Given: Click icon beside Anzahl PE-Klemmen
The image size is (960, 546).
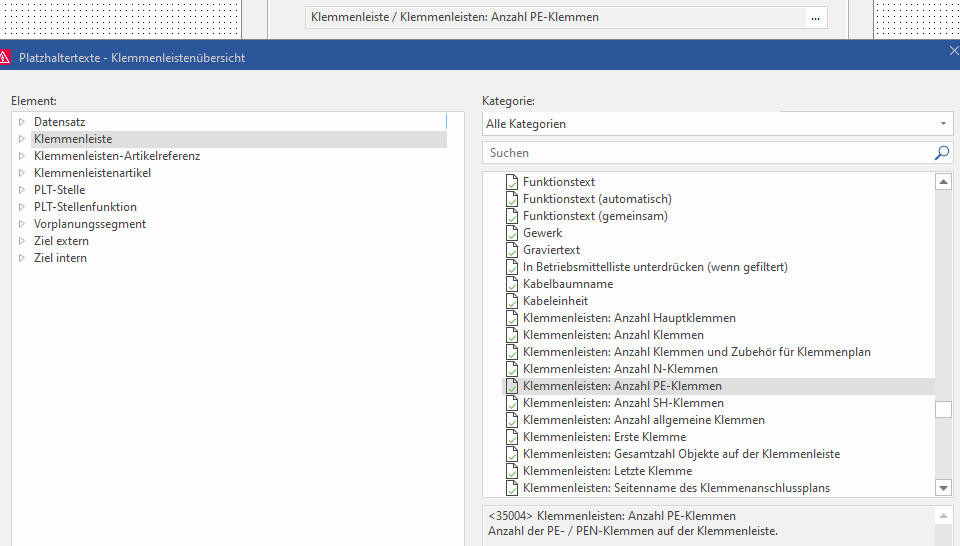Looking at the screenshot, I should pyautogui.click(x=512, y=386).
